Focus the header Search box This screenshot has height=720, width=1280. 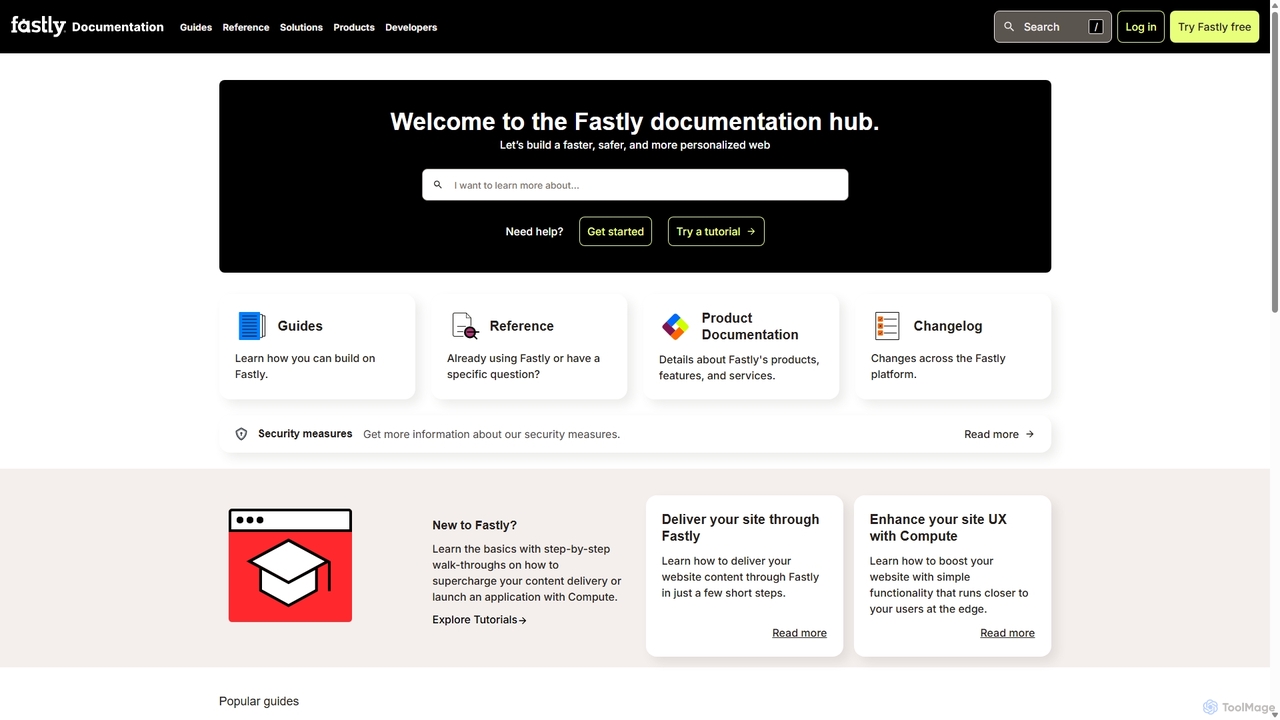pos(1053,27)
